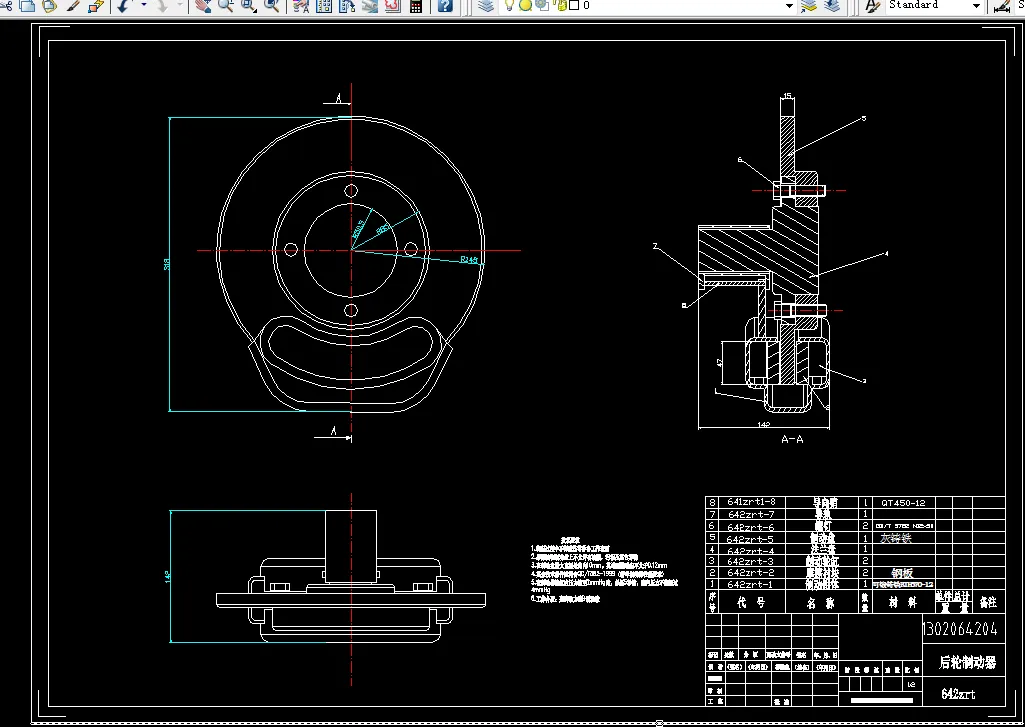Click the Zoom Window tool
1025x727 pixels.
pos(247,6)
